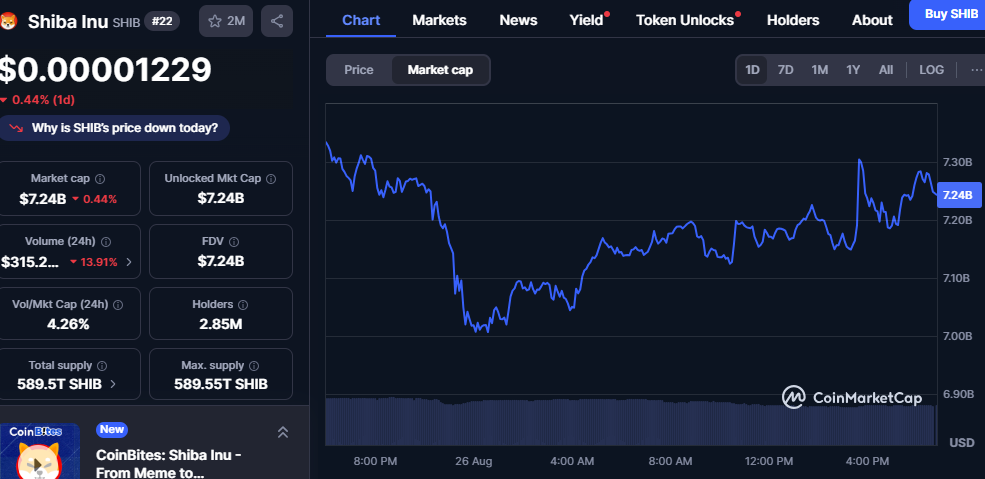
Task: Click the New badge on CoinBites card
Action: (112, 429)
